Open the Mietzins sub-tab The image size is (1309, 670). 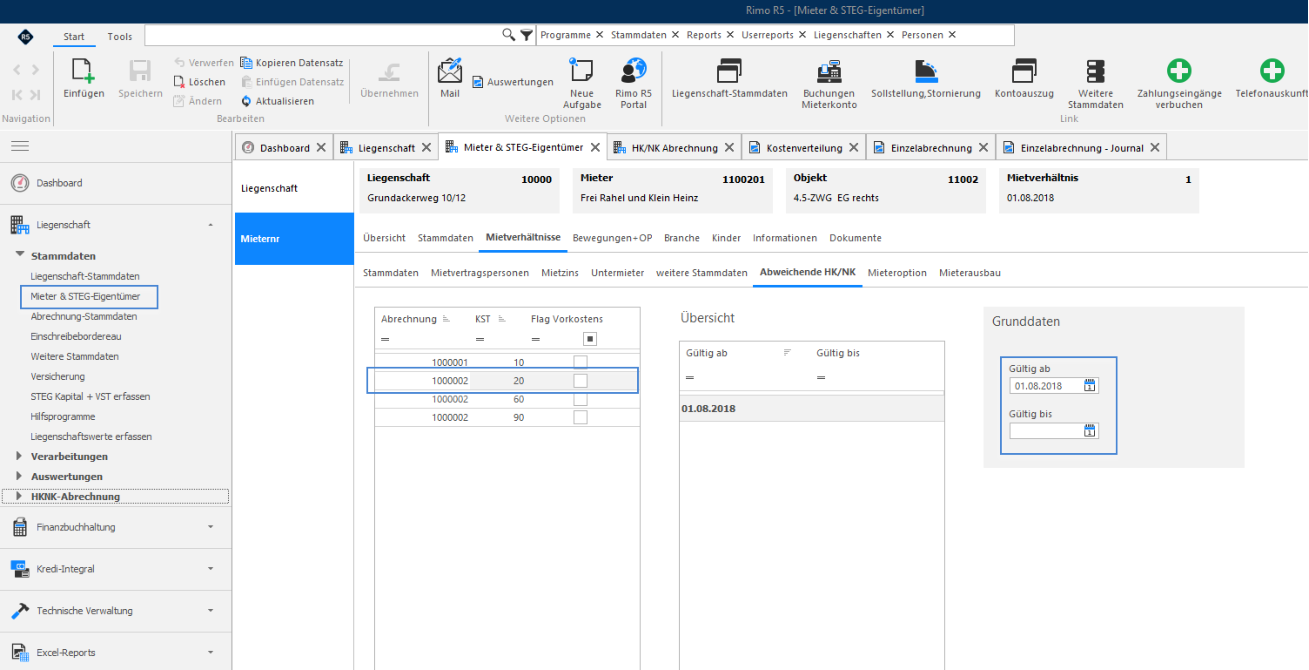point(560,272)
